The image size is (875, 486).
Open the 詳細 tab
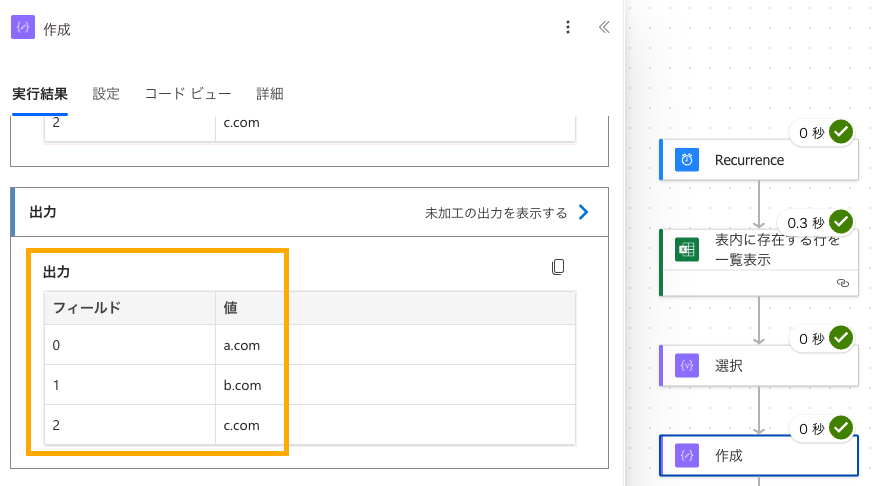coord(270,94)
